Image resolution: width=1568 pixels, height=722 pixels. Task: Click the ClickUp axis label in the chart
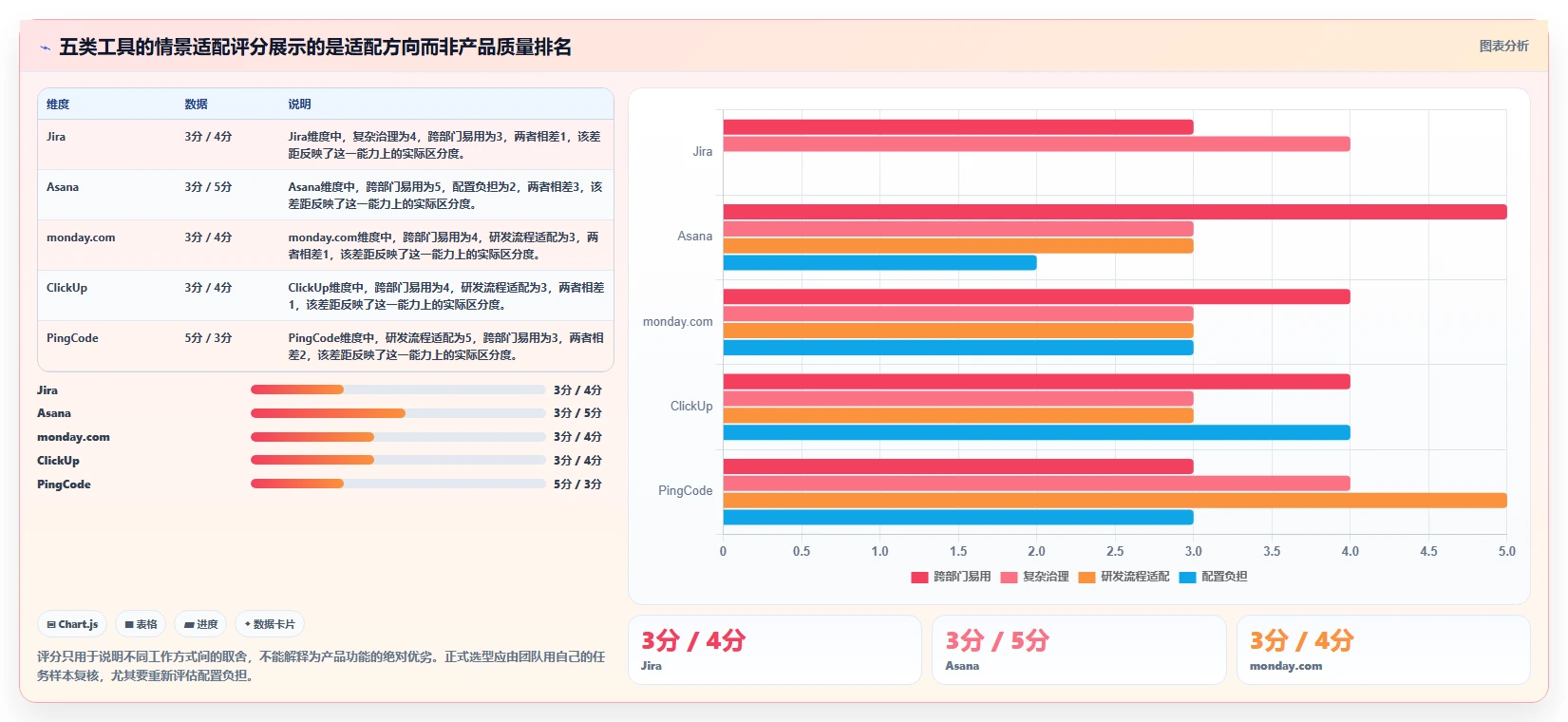click(x=691, y=407)
